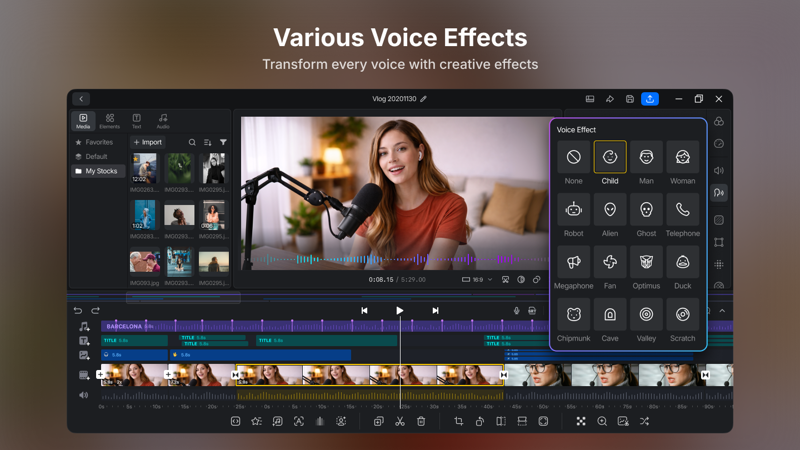Save the project
Viewport: 800px width, 450px height.
pos(630,99)
